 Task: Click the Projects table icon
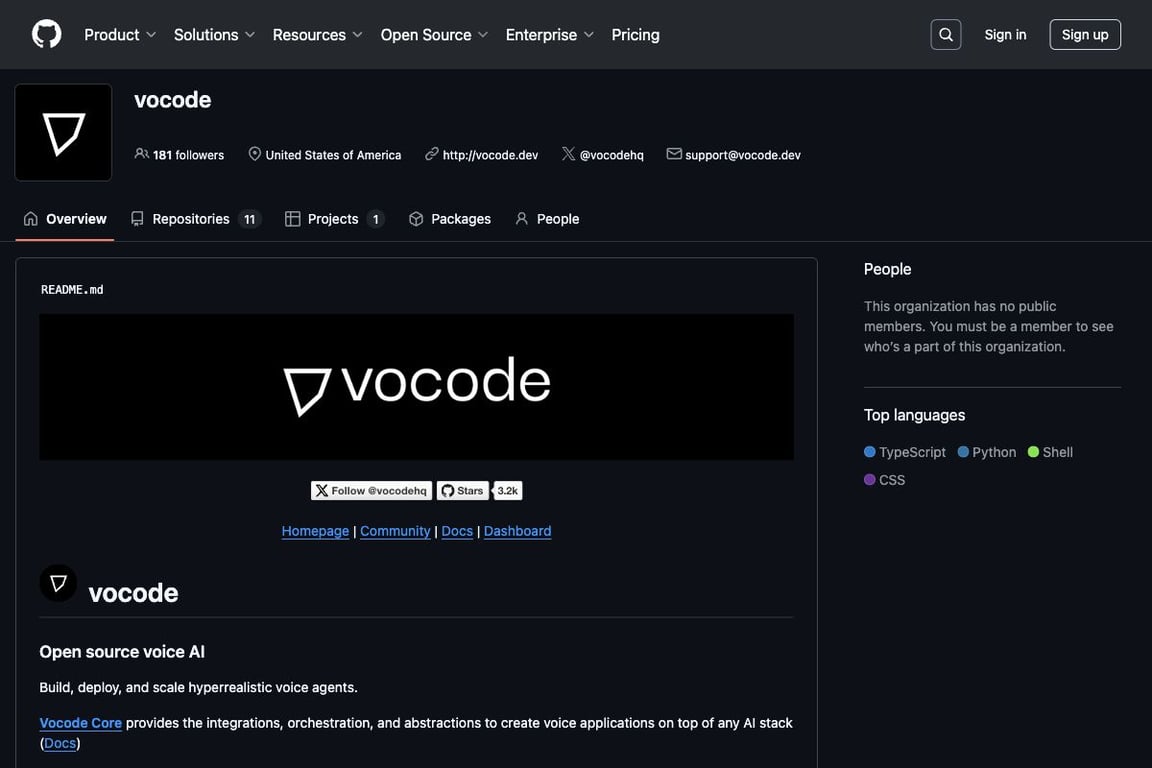292,219
